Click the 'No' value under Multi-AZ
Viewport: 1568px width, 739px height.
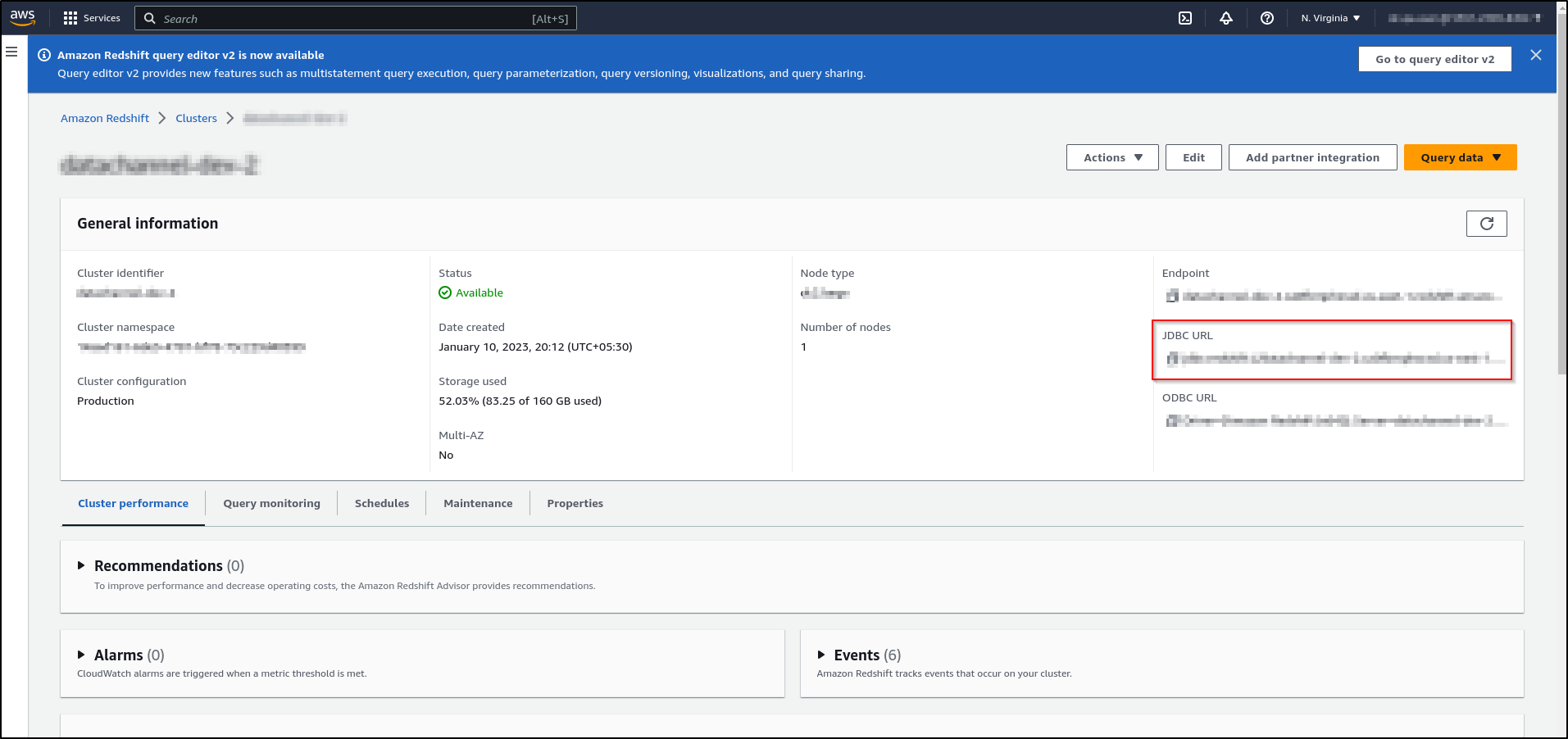[x=446, y=455]
